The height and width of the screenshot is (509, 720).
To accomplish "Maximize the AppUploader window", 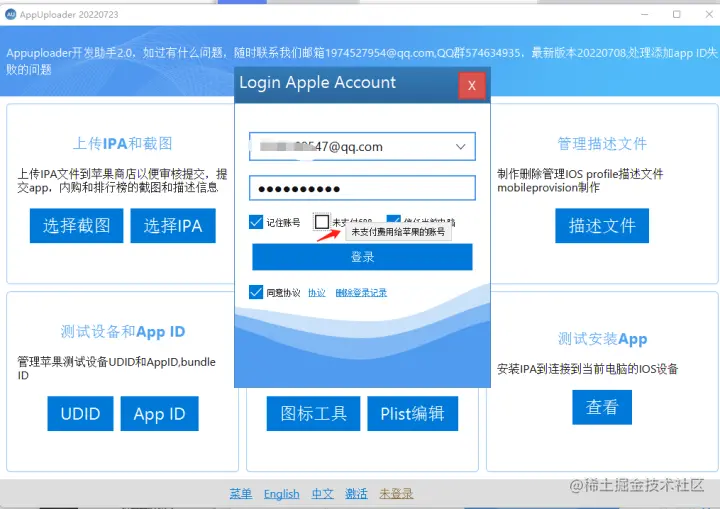I will (x=676, y=15).
